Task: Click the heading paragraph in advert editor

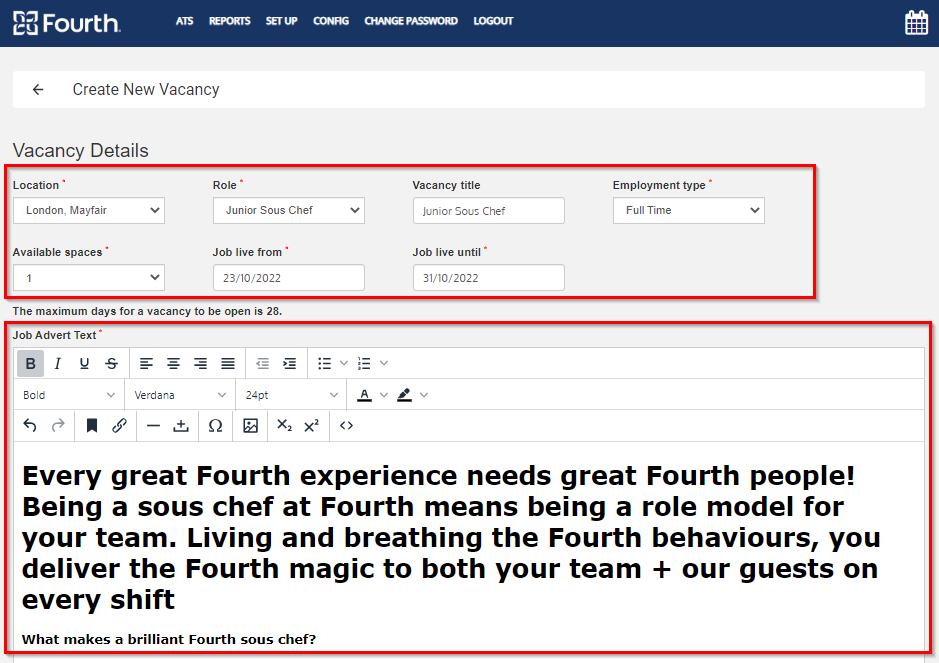Action: pos(452,538)
